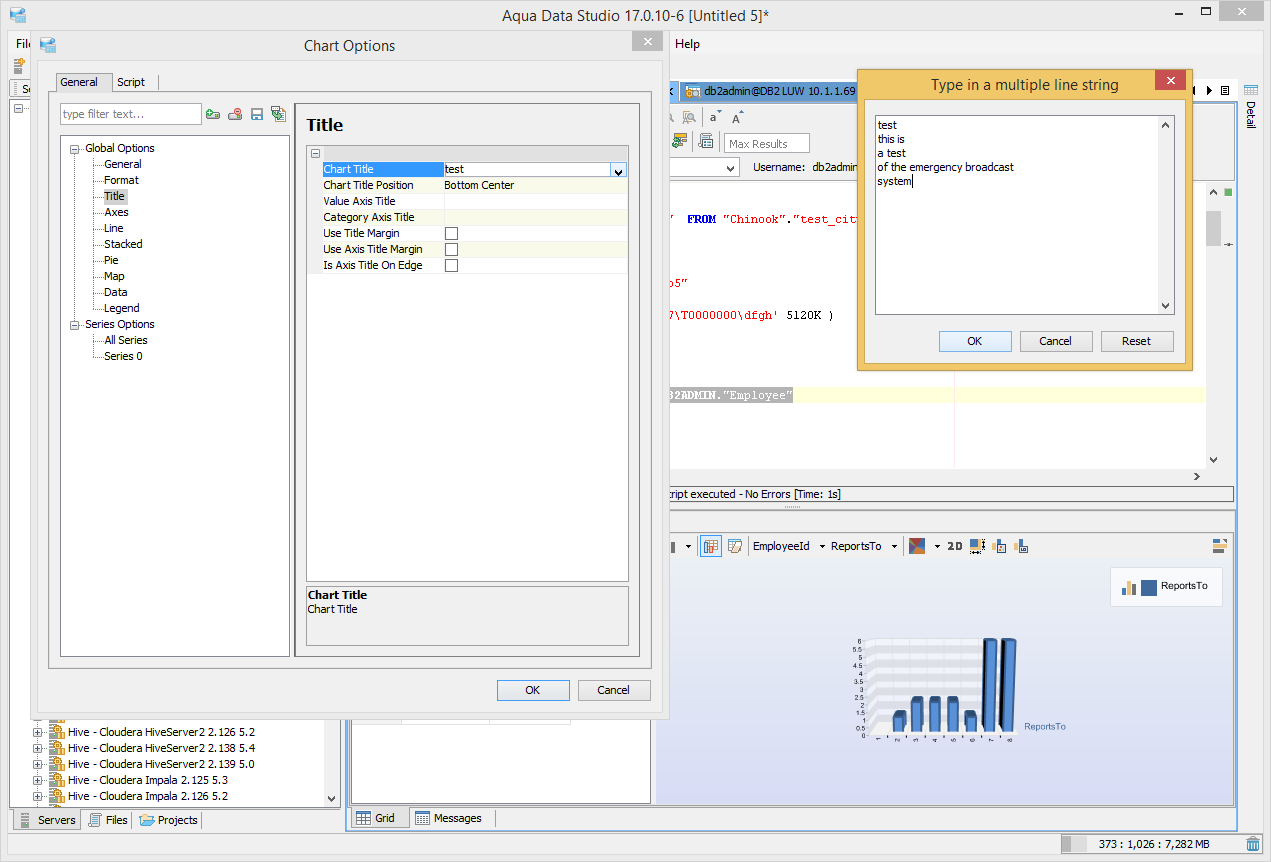Click the icon left of Max Results field
The height and width of the screenshot is (862, 1271).
point(706,142)
